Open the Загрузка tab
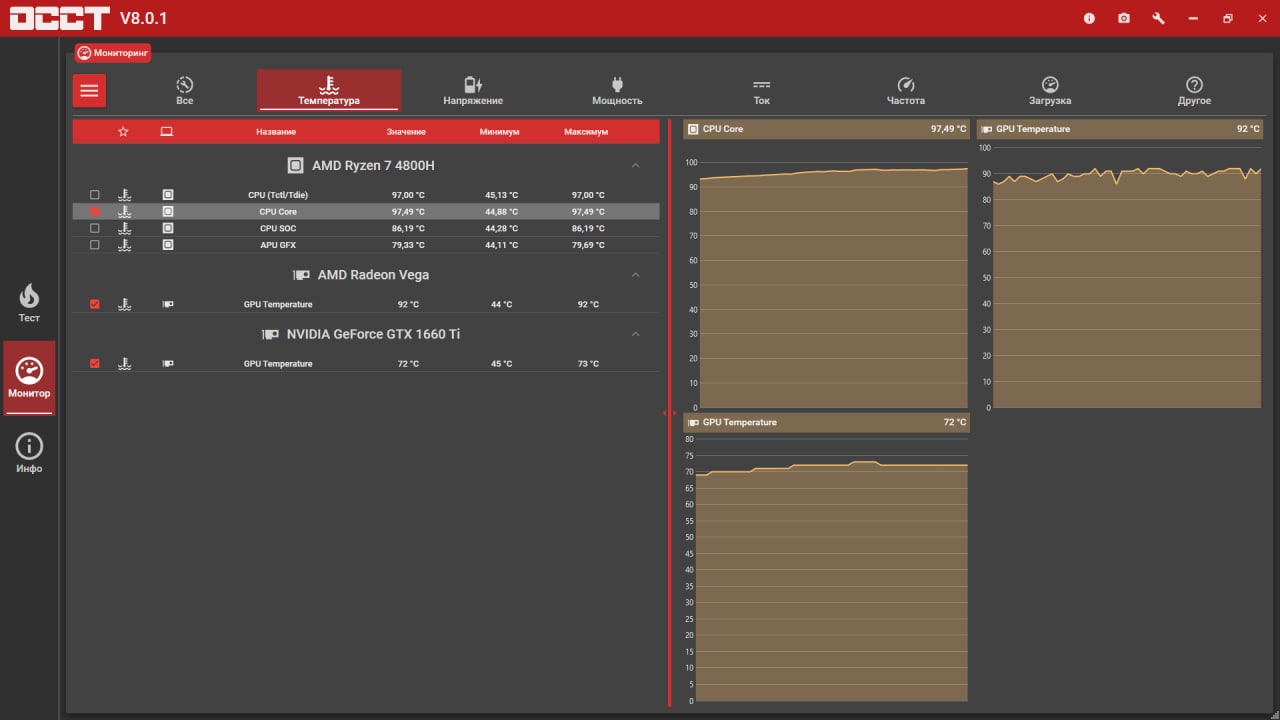 [x=1050, y=90]
